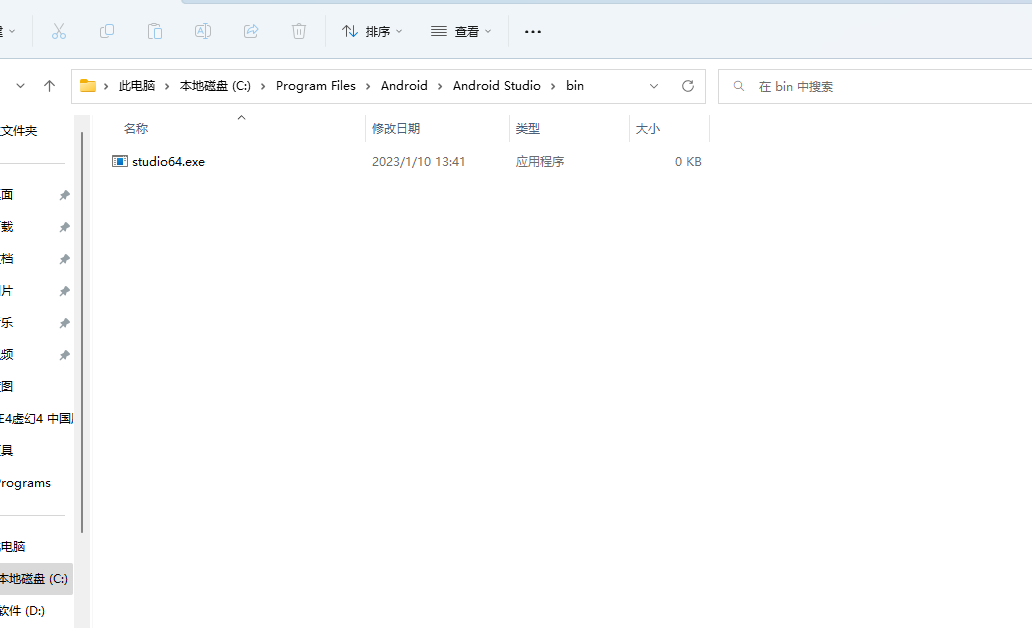Go to Program Files in the breadcrumb

pos(315,86)
